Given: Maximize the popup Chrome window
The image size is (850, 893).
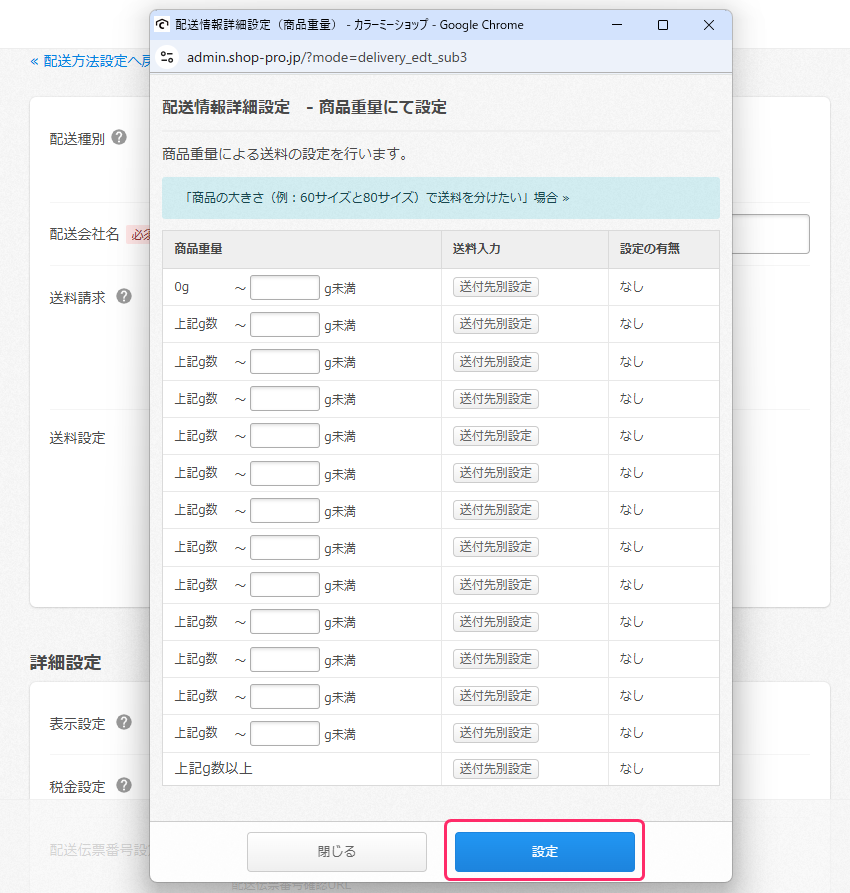Looking at the screenshot, I should (x=662, y=25).
